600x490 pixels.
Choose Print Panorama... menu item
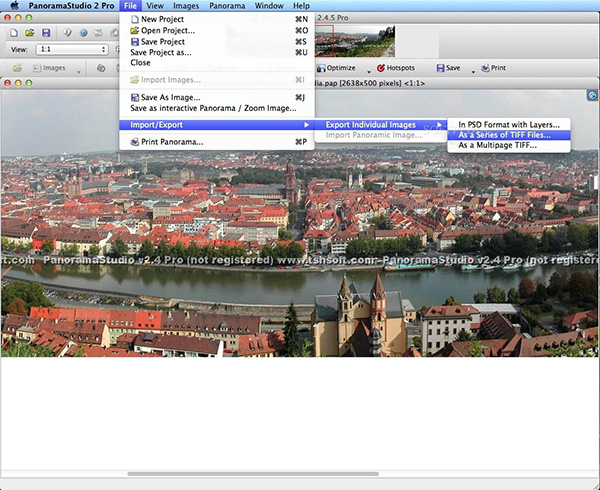(217, 142)
